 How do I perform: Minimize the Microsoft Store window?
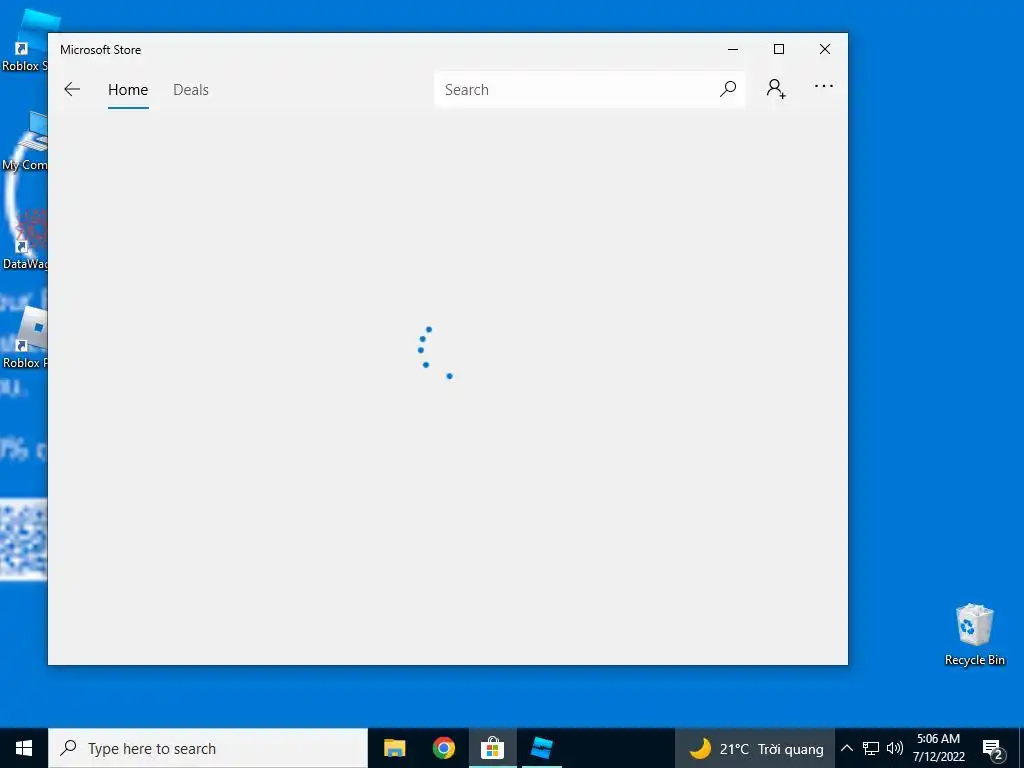pos(733,50)
